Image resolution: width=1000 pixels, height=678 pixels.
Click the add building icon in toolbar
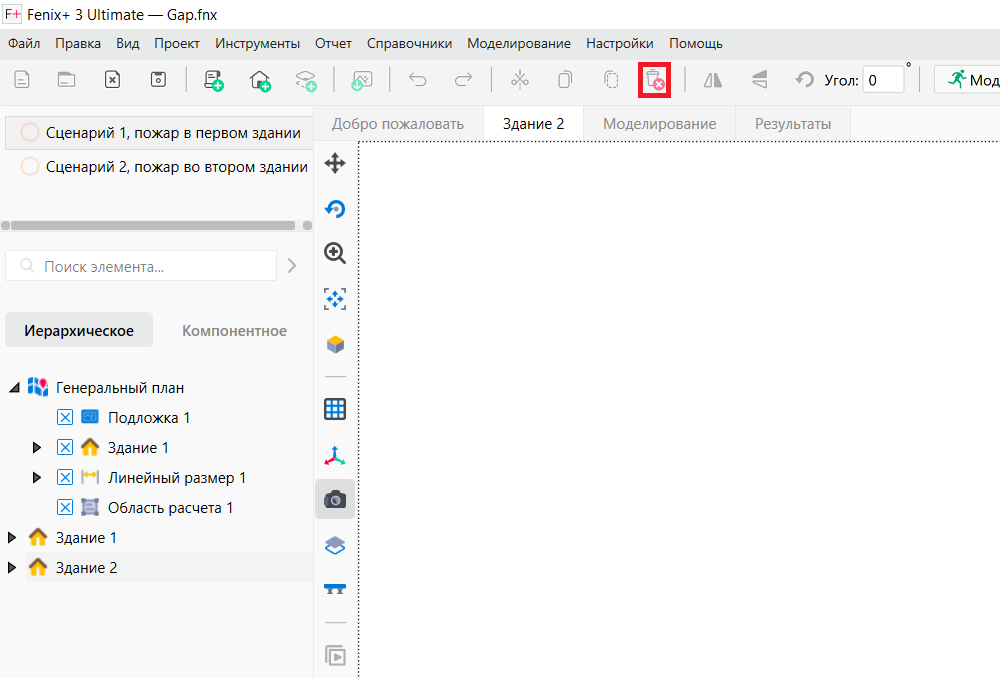(x=260, y=80)
